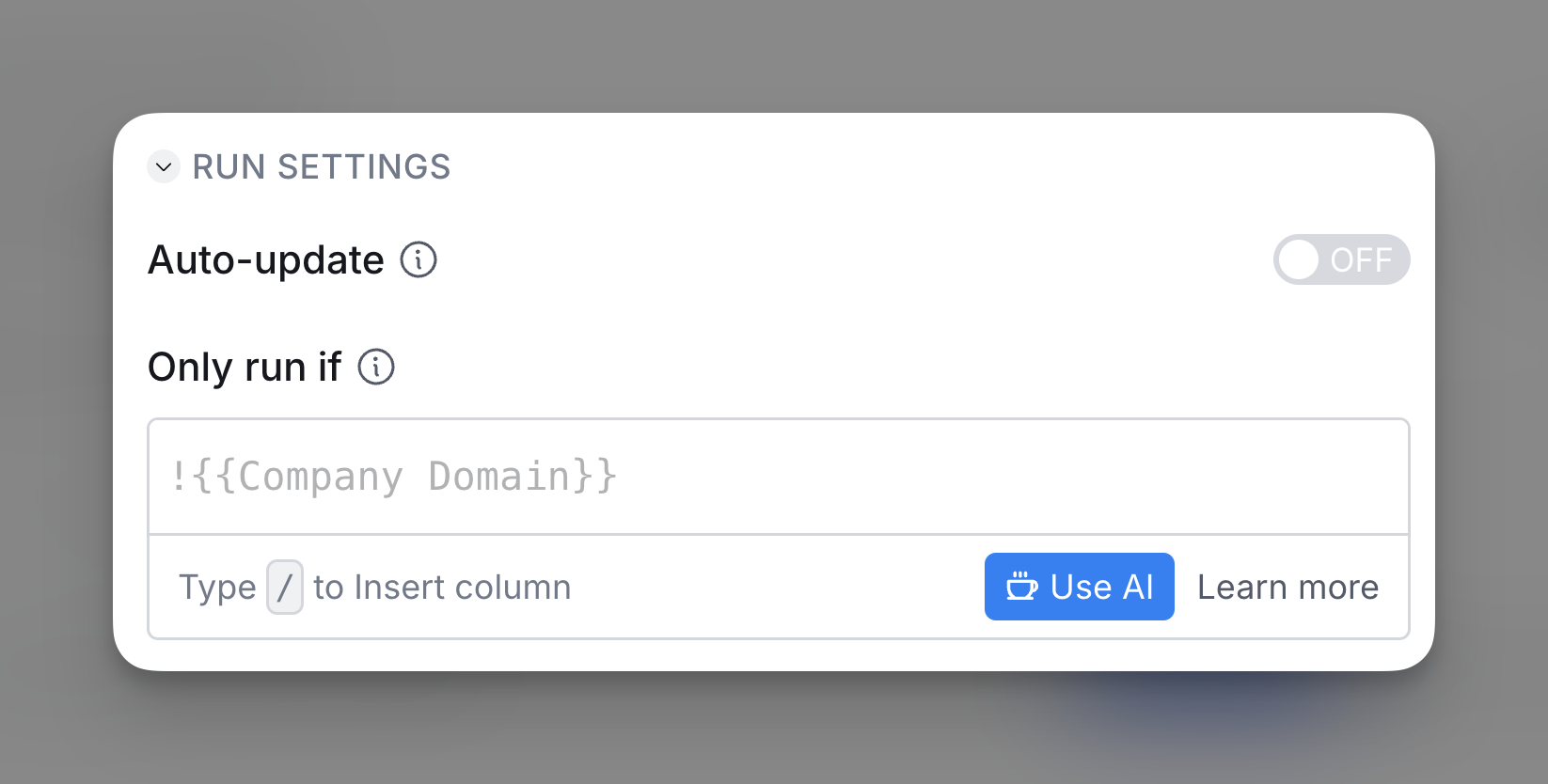Image resolution: width=1548 pixels, height=784 pixels.
Task: Click the blank footer area left of Use AI
Action: pyautogui.click(x=777, y=588)
